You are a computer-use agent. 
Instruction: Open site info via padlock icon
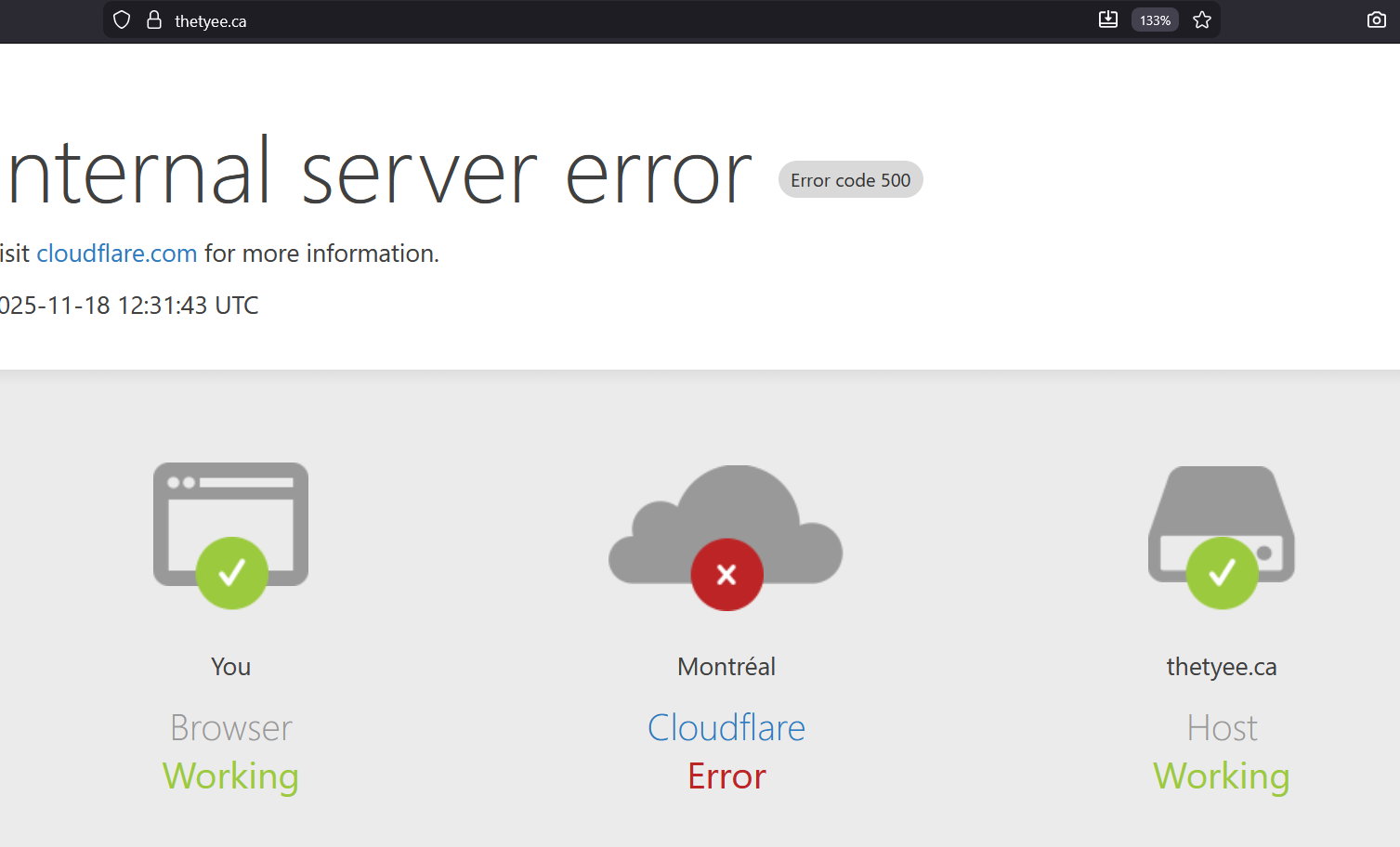pyautogui.click(x=154, y=20)
